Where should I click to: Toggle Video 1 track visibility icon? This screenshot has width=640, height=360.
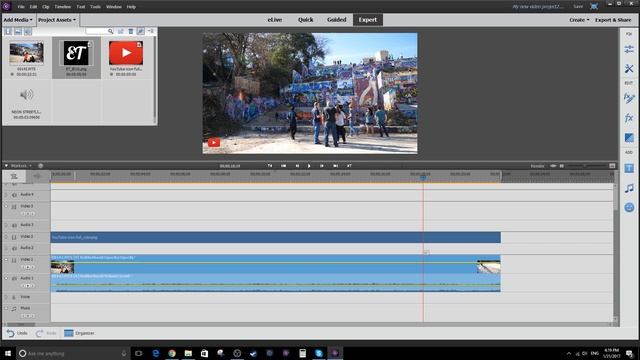pyautogui.click(x=14, y=260)
